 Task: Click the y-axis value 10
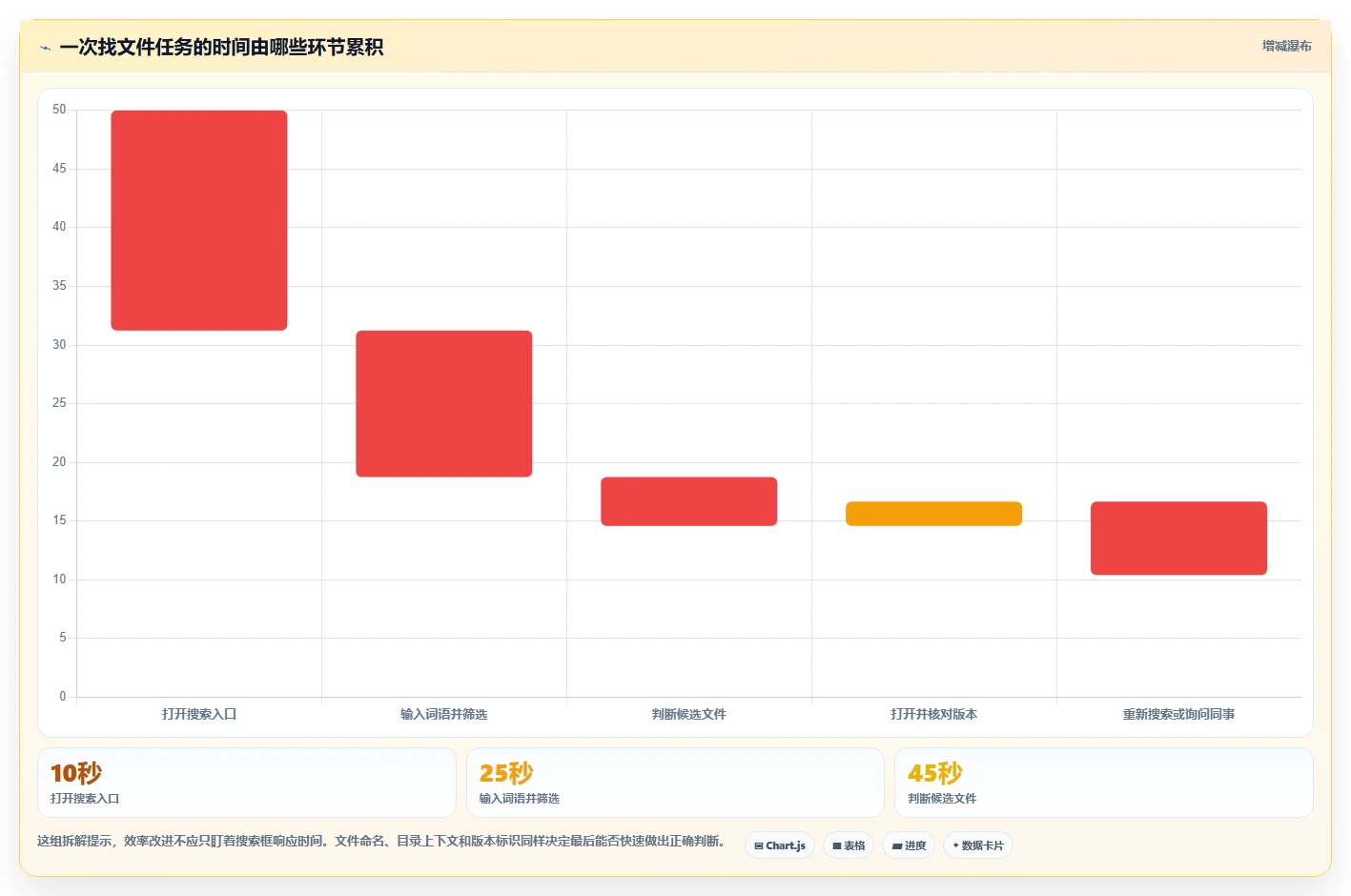59,580
